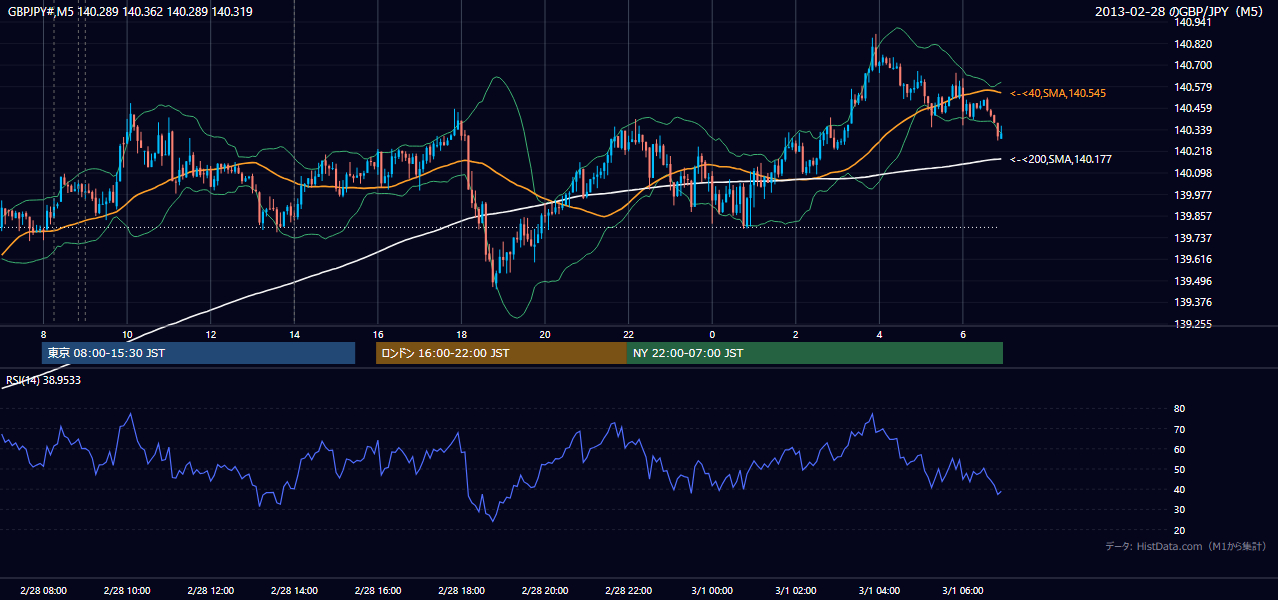Click price axis value 140.941
This screenshot has height=600, width=1278.
click(x=1193, y=22)
